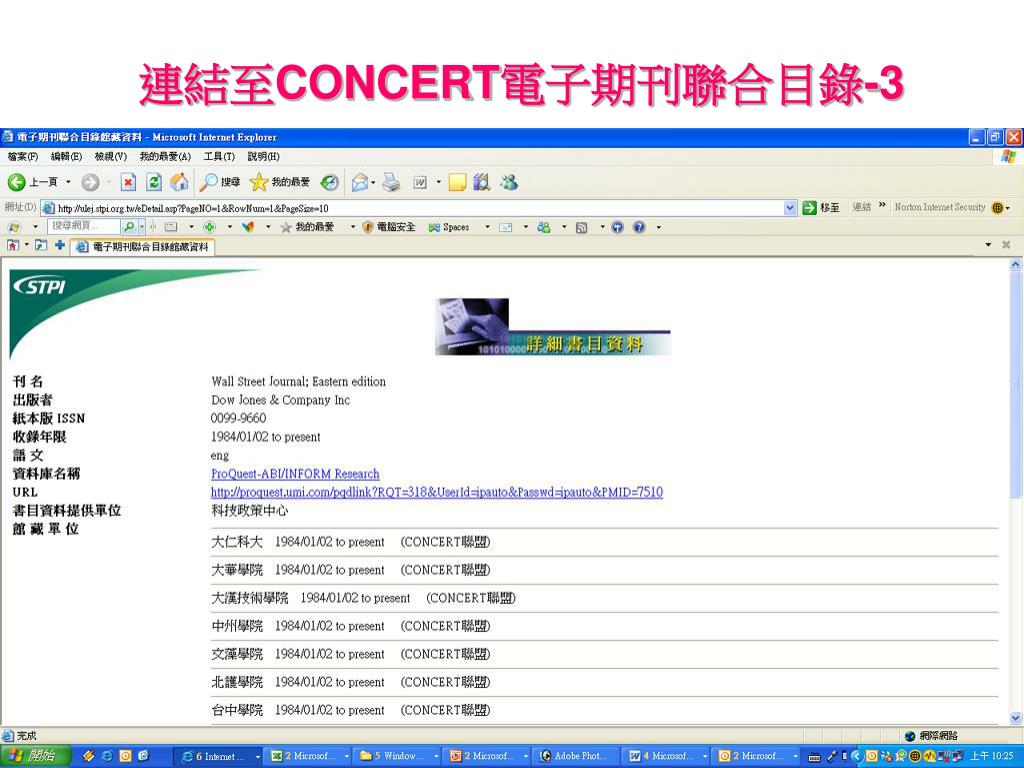This screenshot has height=768, width=1024.
Task: Open the 搜尋 search pane
Action: pyautogui.click(x=220, y=182)
